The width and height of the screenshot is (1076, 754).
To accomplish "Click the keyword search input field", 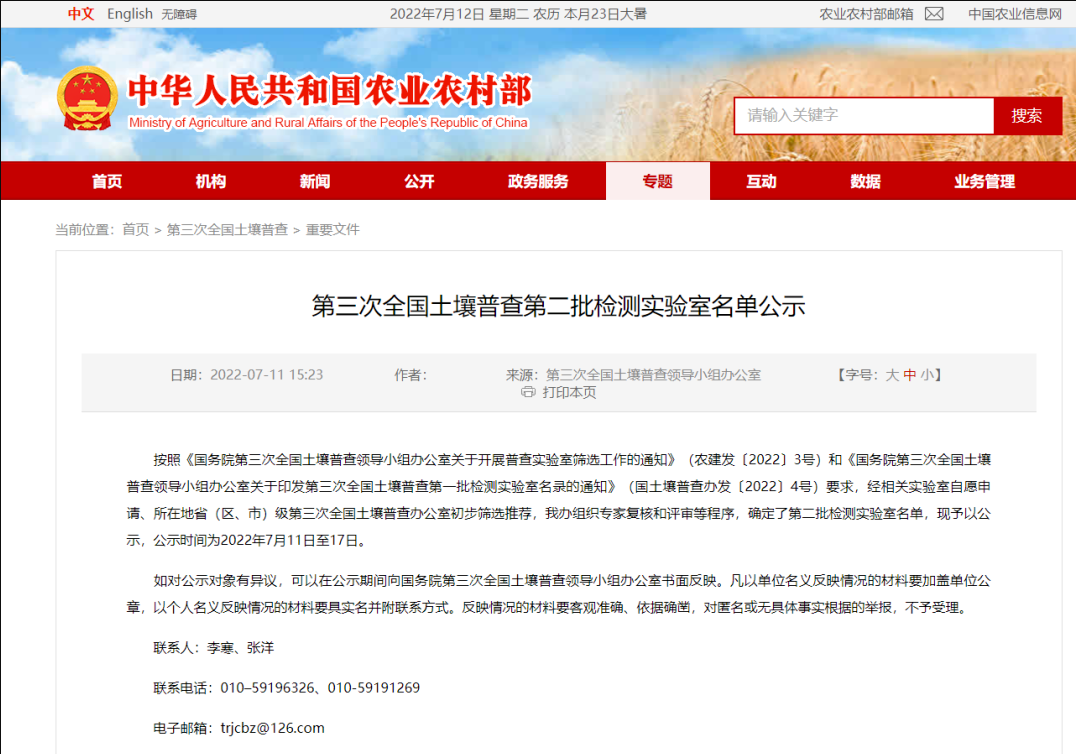I will pos(863,116).
